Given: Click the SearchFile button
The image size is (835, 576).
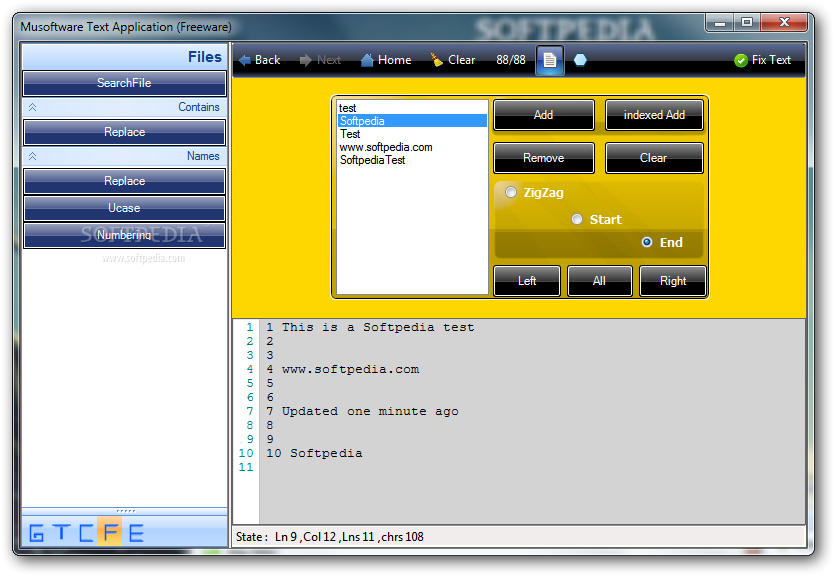Looking at the screenshot, I should pos(124,83).
